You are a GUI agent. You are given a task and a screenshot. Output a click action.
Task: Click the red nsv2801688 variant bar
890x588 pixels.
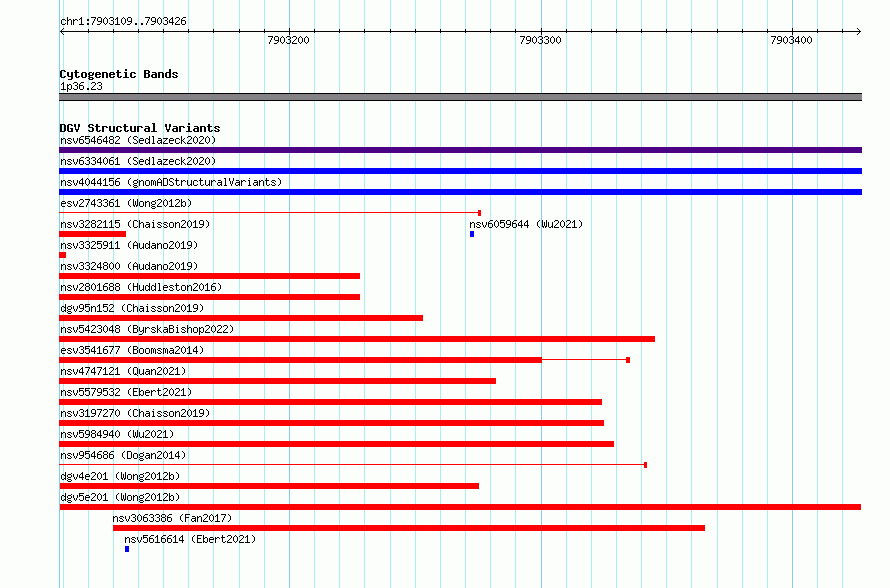coord(209,297)
